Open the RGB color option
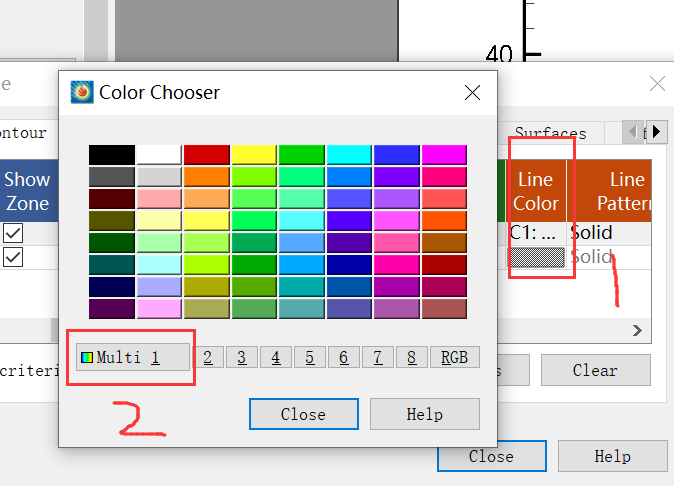 (x=454, y=357)
